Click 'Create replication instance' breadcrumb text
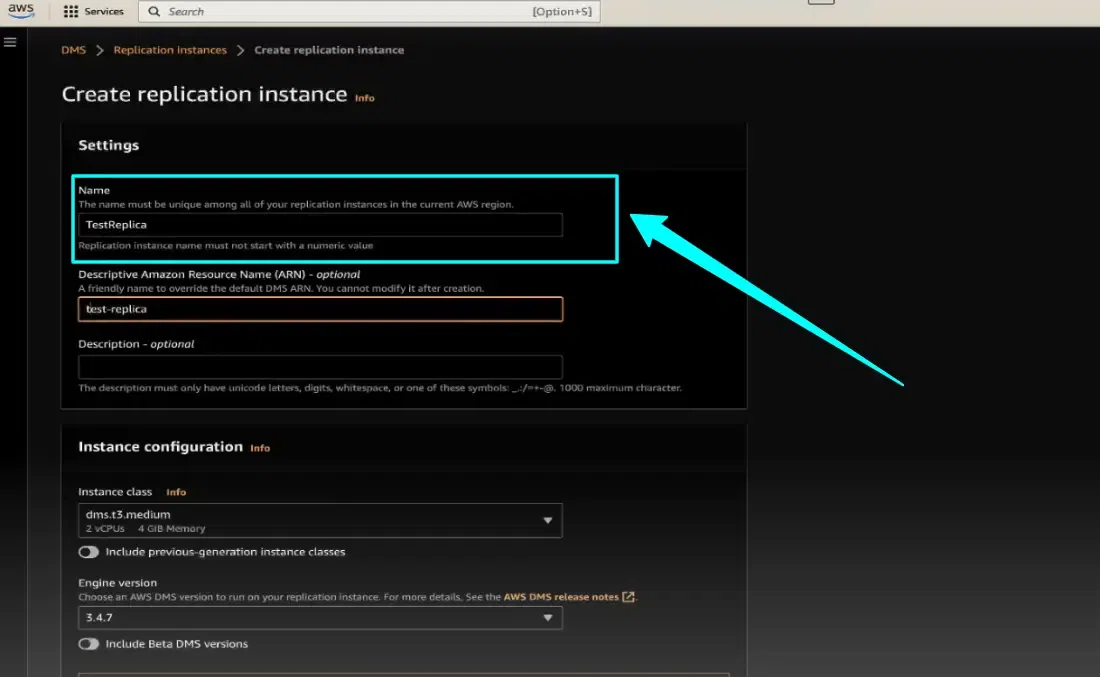 tap(329, 50)
